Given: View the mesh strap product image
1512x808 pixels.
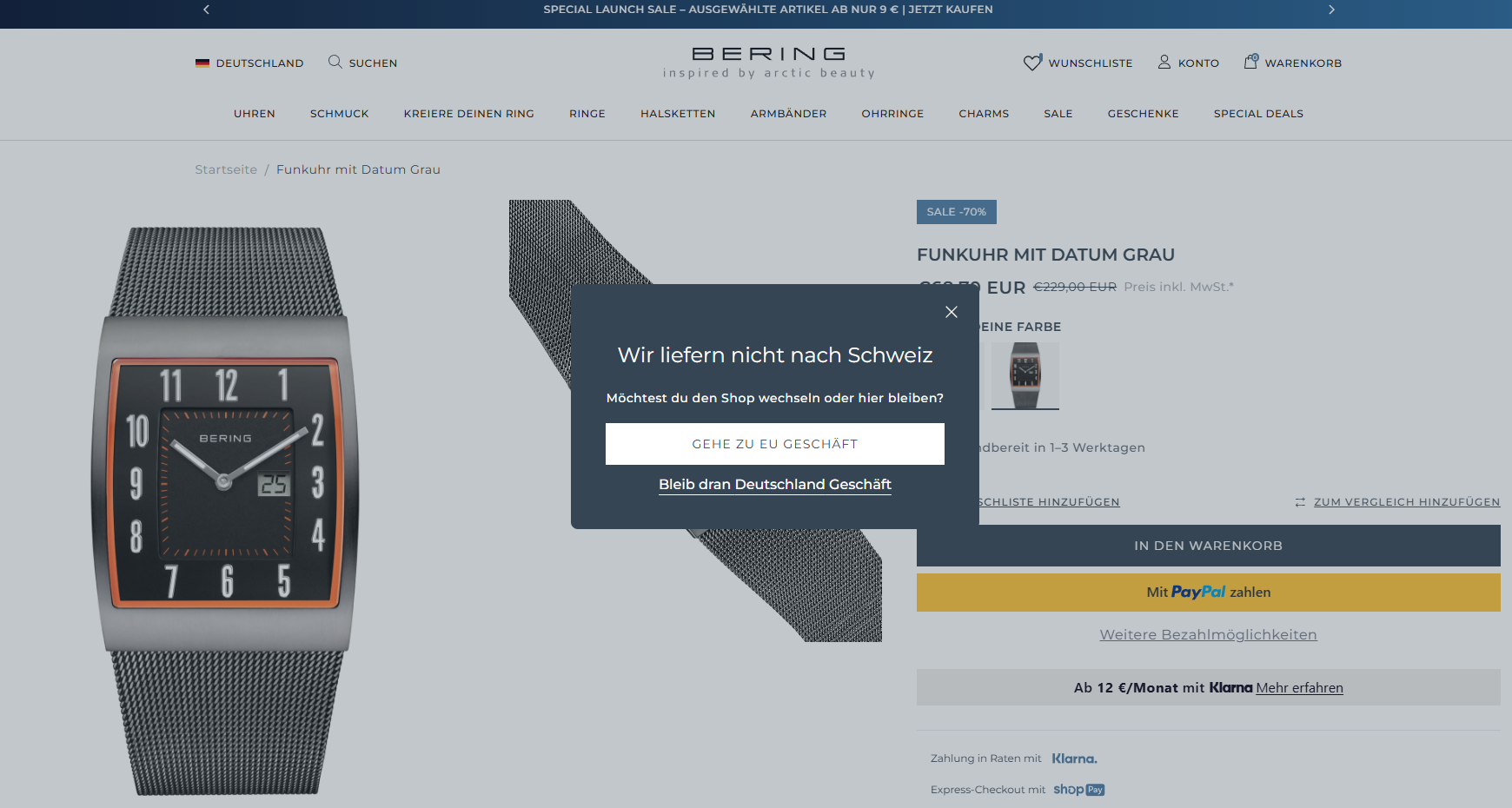Looking at the screenshot, I should coord(695,421).
